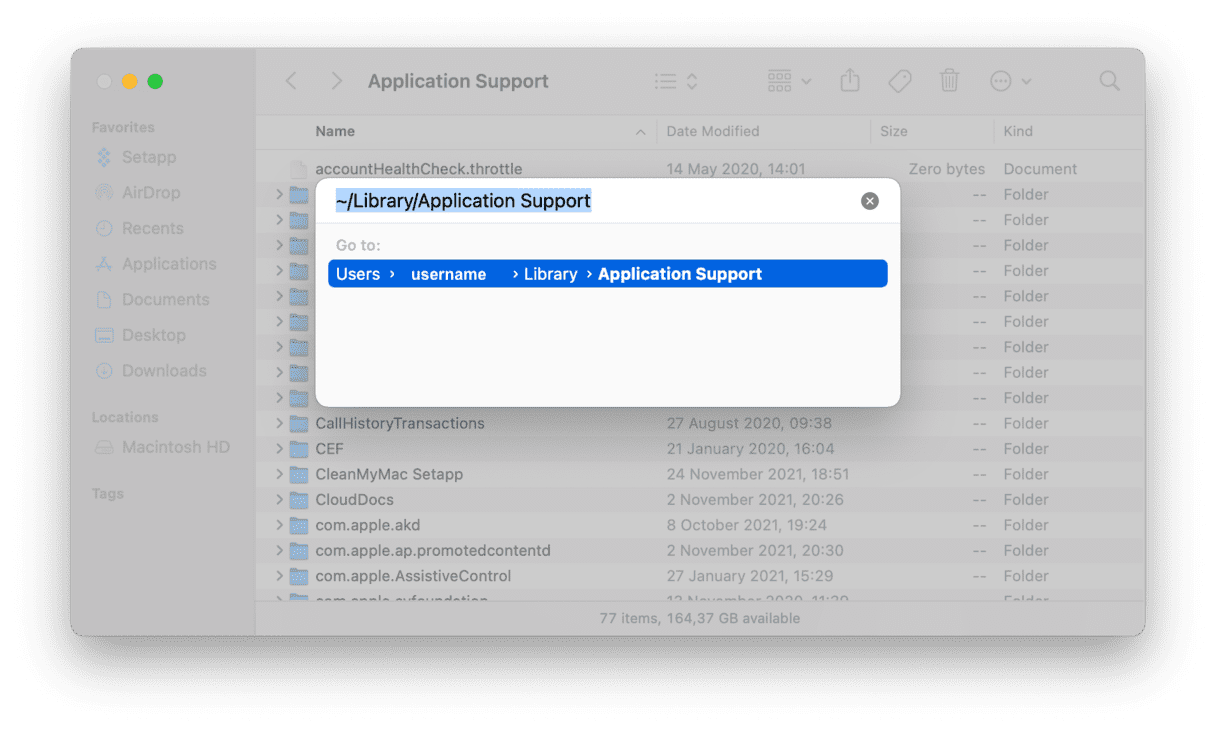Open AirDrop in the sidebar
This screenshot has height=730, width=1216.
(150, 193)
